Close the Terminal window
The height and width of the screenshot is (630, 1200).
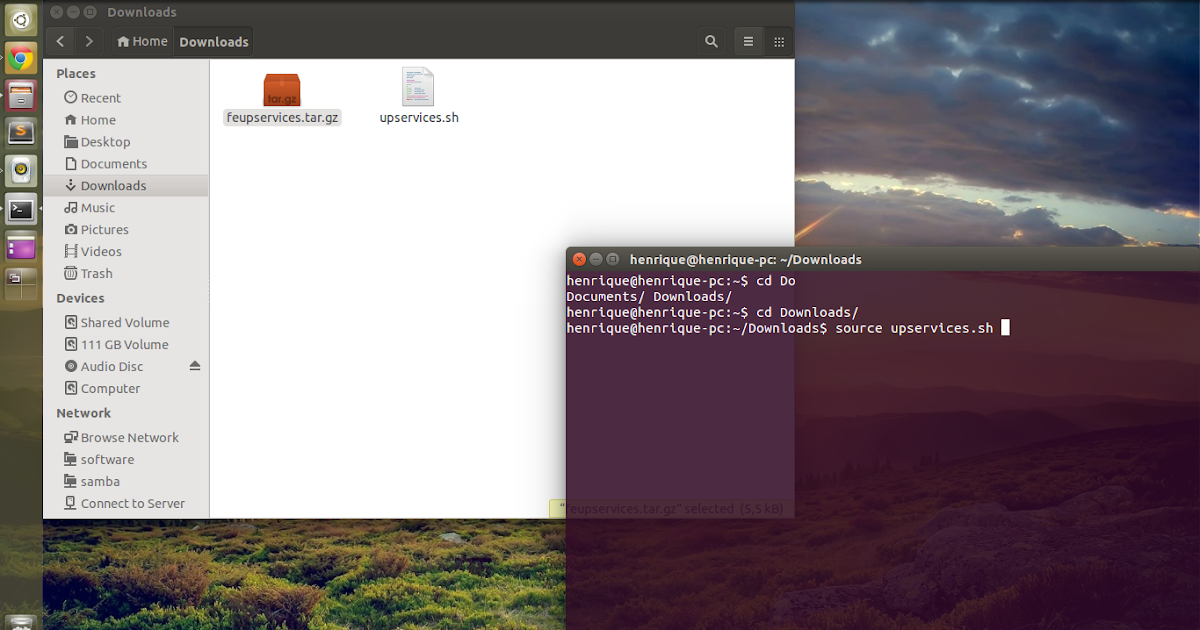pyautogui.click(x=579, y=259)
